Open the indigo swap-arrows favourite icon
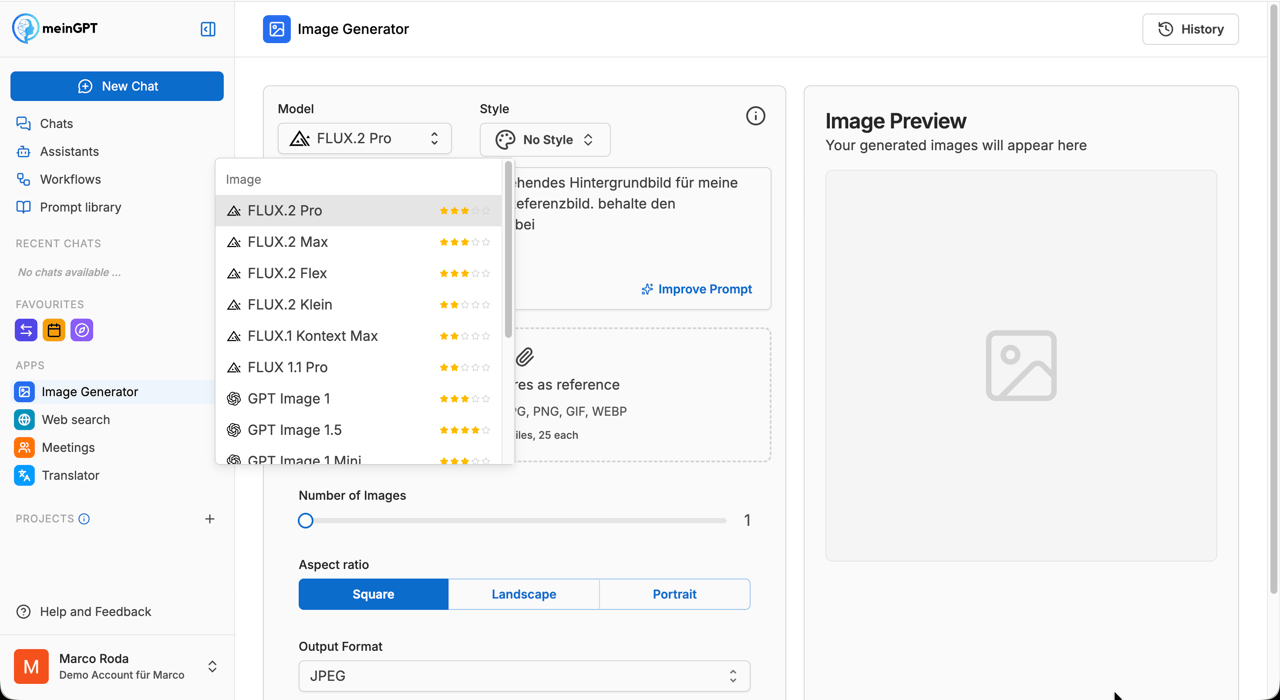The image size is (1280, 700). [26, 330]
